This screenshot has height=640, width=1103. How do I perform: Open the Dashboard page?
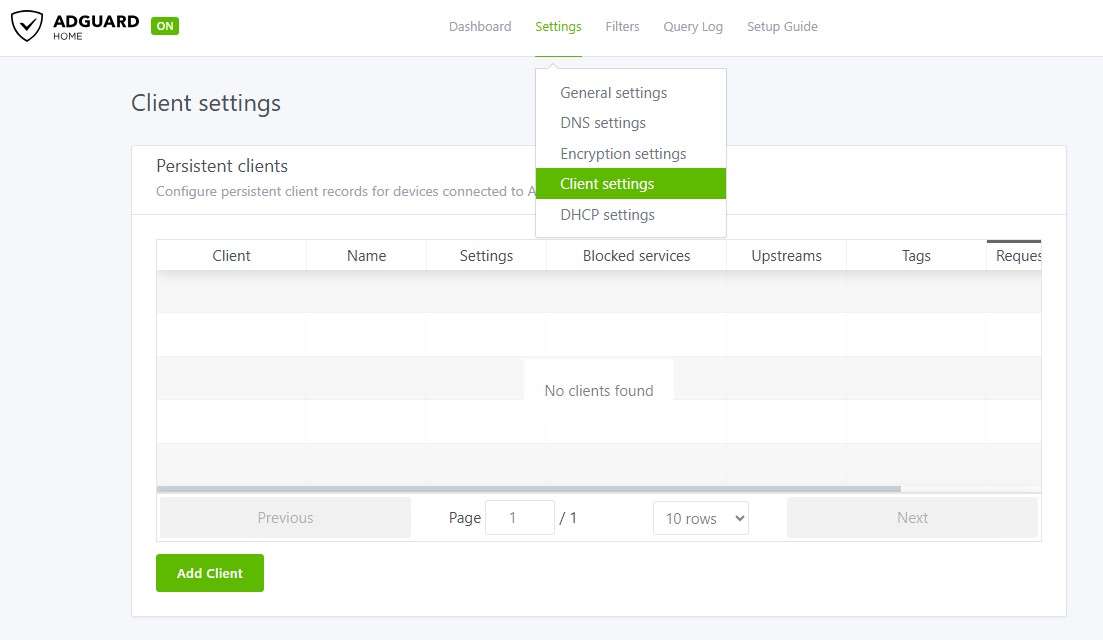tap(480, 27)
